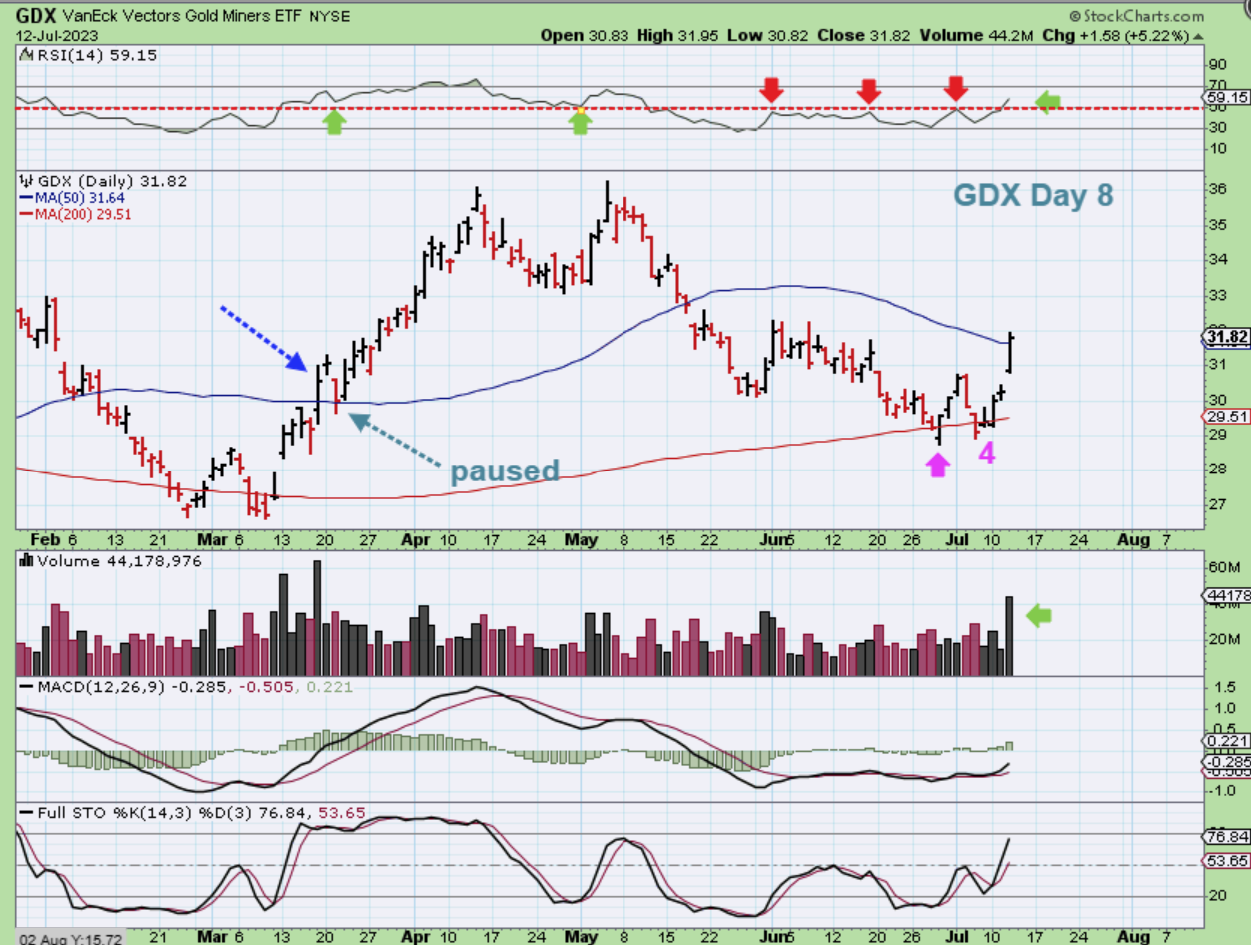The height and width of the screenshot is (945, 1251).
Task: Click the tallest July volume bar
Action: click(1009, 635)
